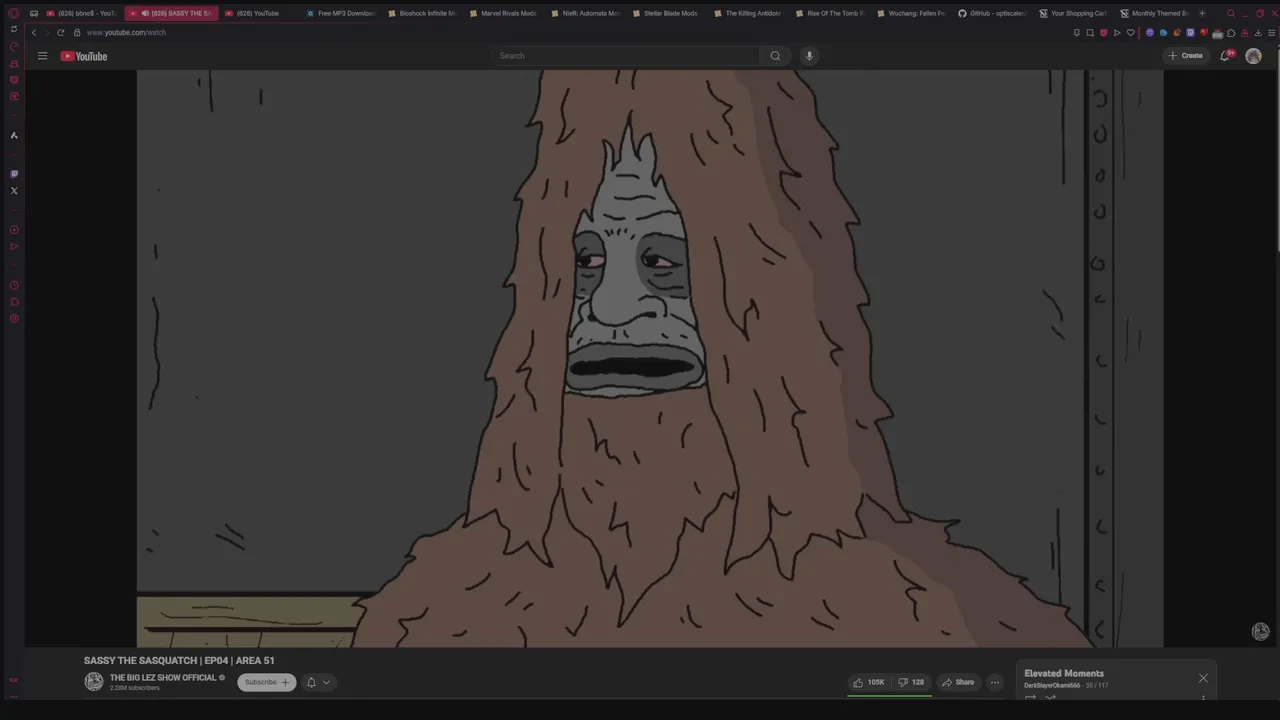Image resolution: width=1280 pixels, height=720 pixels.
Task: Select the SASSY THE SASQUATCH tab
Action: (x=171, y=13)
